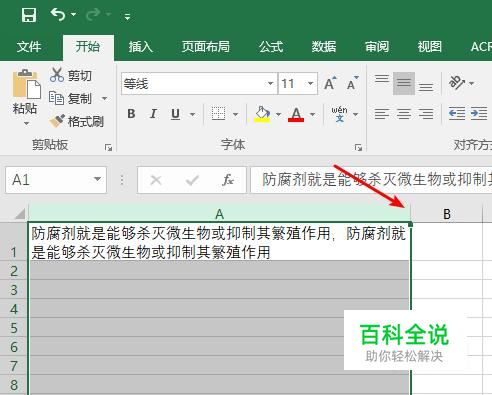Select row 5 header
Screen dimensions: 492x395
pyautogui.click(x=14, y=328)
